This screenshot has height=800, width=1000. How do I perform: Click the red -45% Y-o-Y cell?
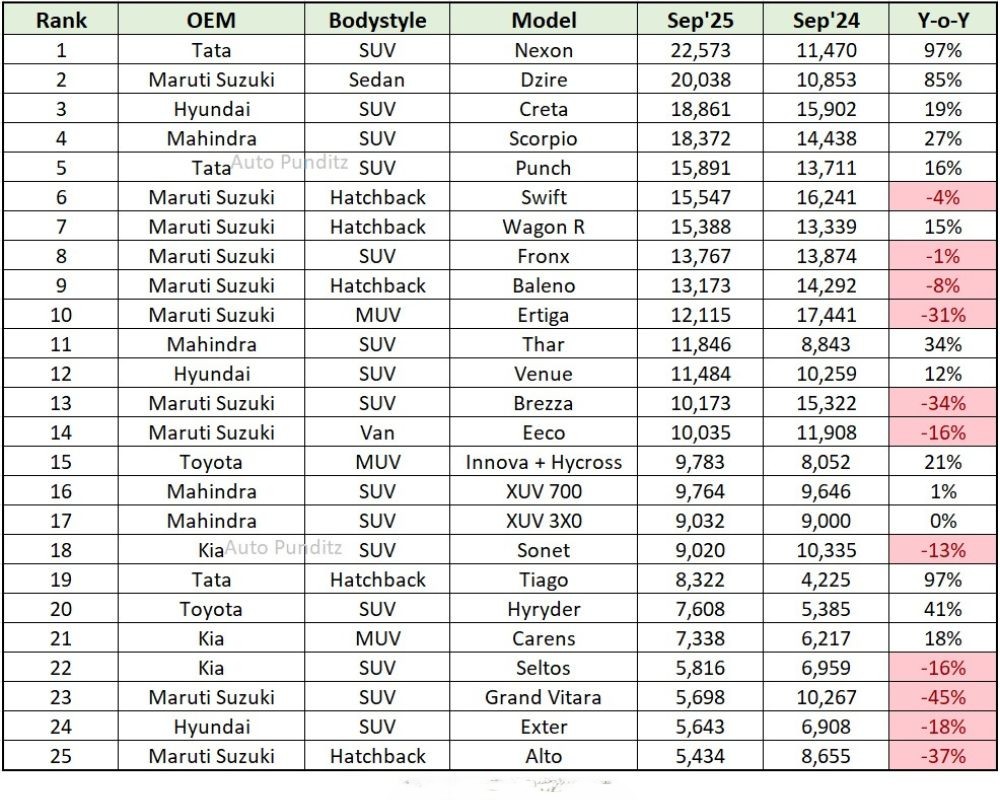tap(942, 698)
